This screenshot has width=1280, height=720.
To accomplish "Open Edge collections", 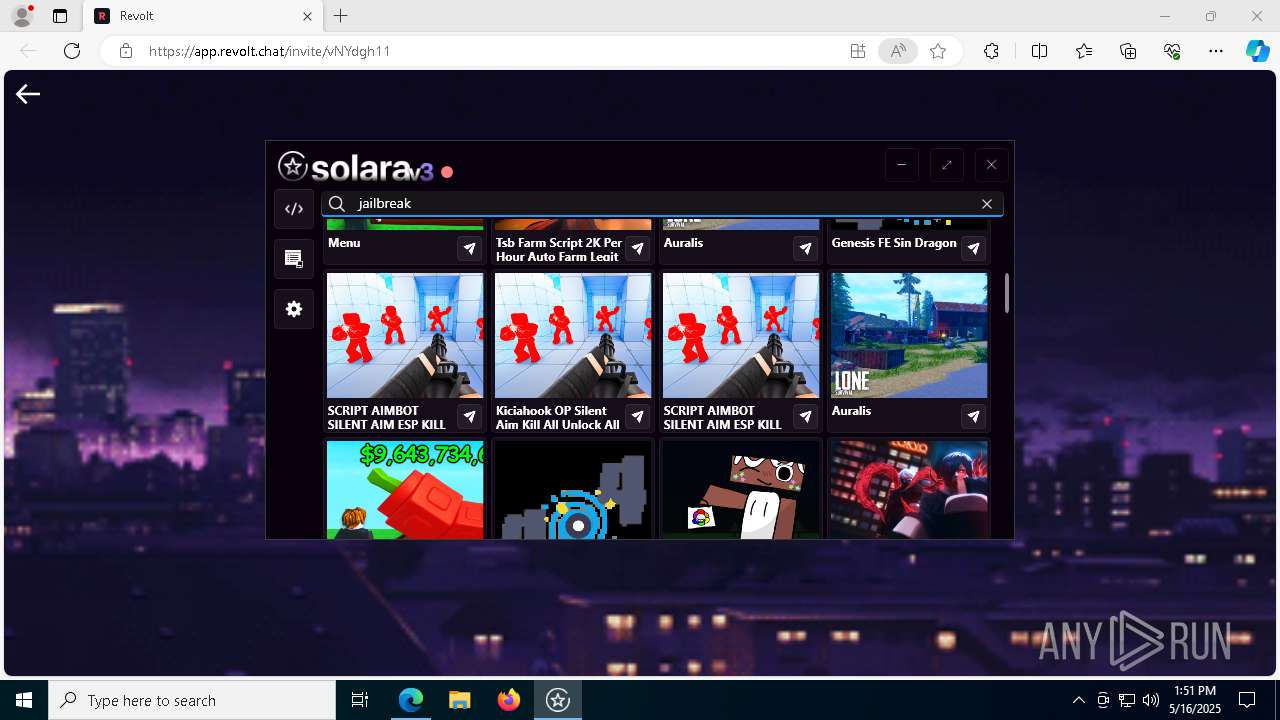I will (1128, 51).
